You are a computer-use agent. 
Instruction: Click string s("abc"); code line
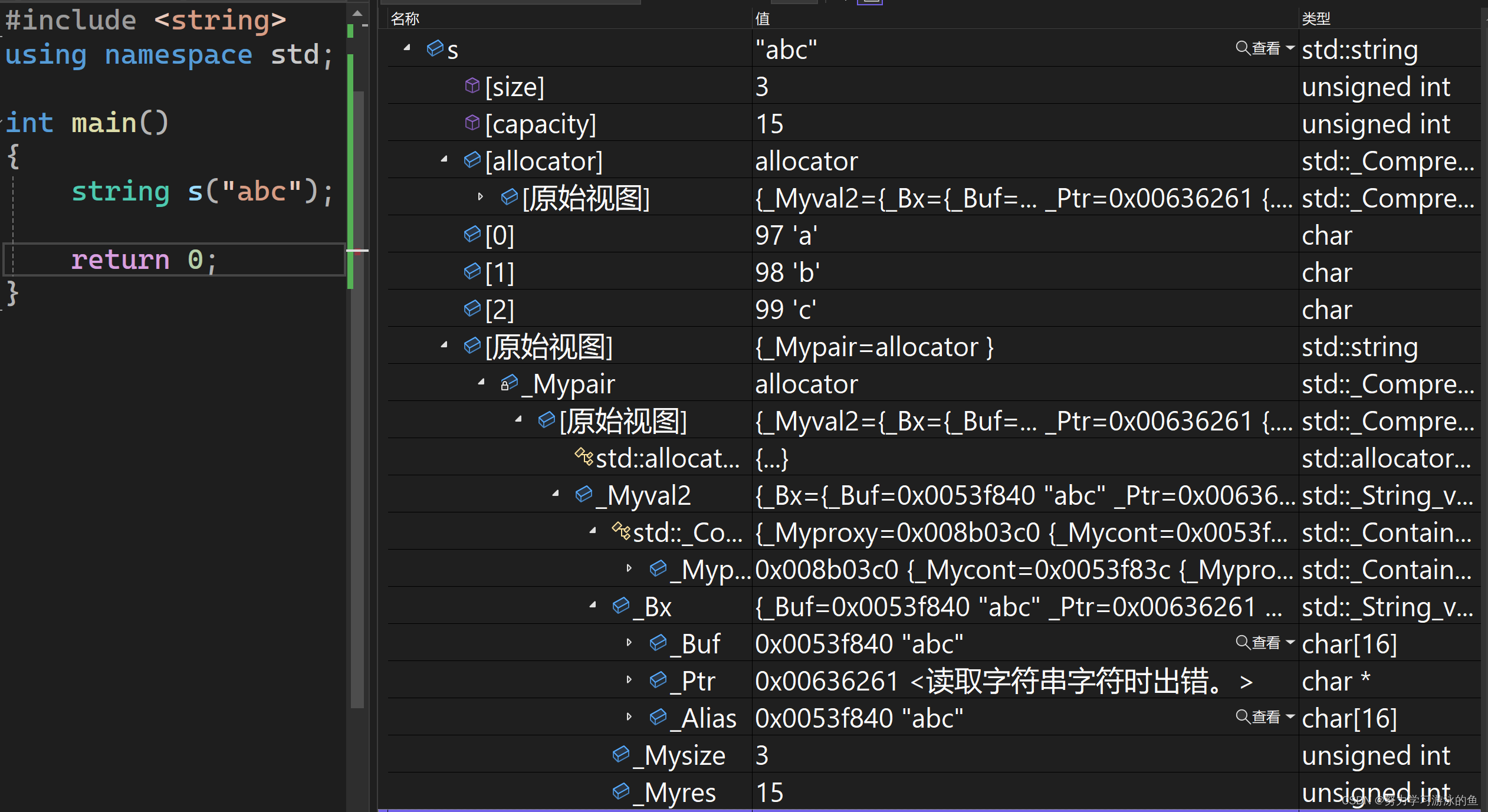pyautogui.click(x=202, y=192)
